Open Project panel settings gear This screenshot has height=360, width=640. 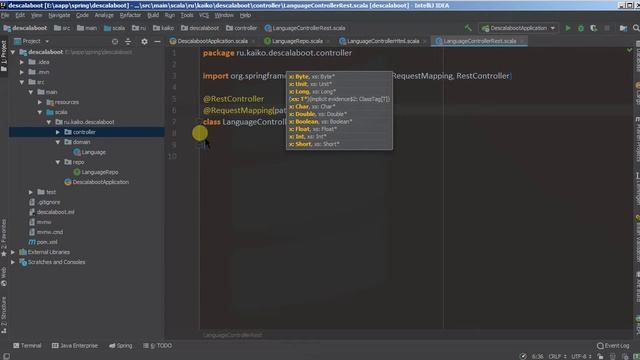click(144, 41)
